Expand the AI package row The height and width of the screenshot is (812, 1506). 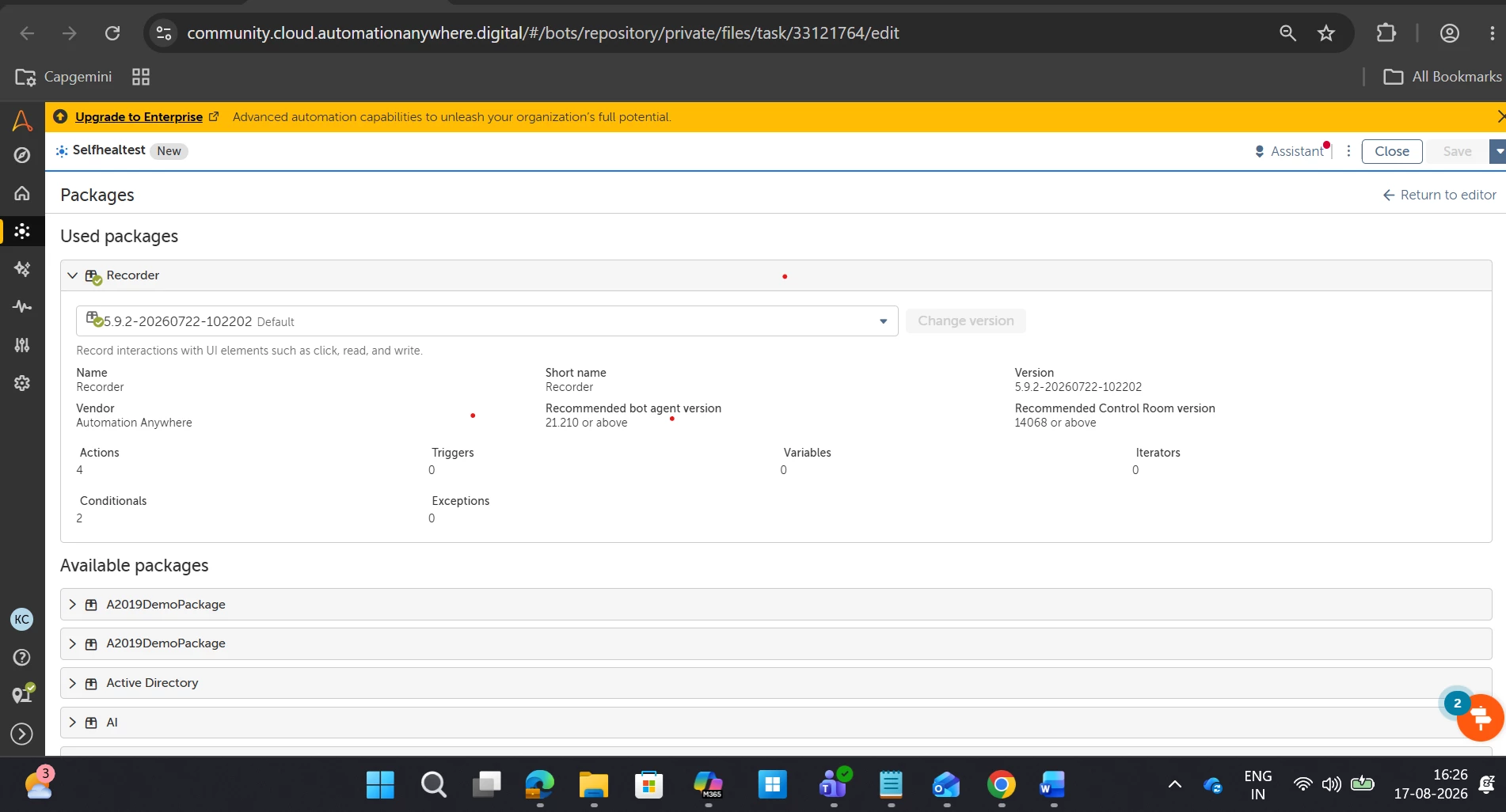pos(73,723)
